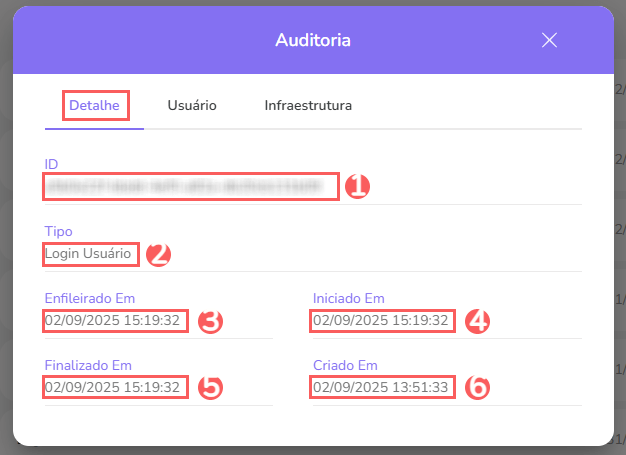Click the Tipo field label
The image size is (626, 455).
[x=58, y=231]
